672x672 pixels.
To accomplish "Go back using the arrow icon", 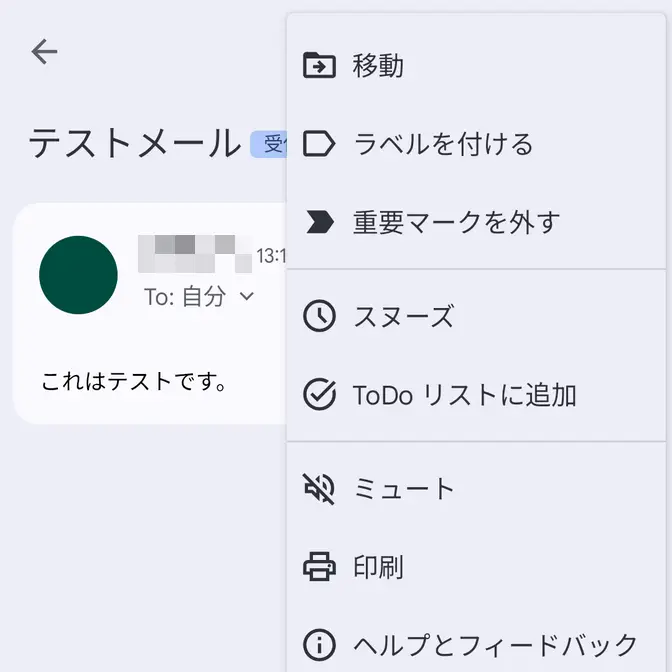I will click(x=44, y=52).
